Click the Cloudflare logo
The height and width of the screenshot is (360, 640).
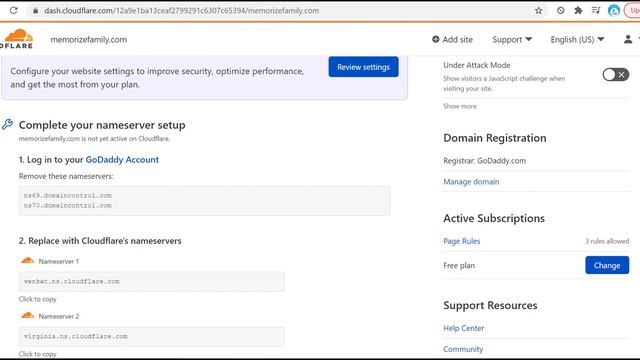16,39
